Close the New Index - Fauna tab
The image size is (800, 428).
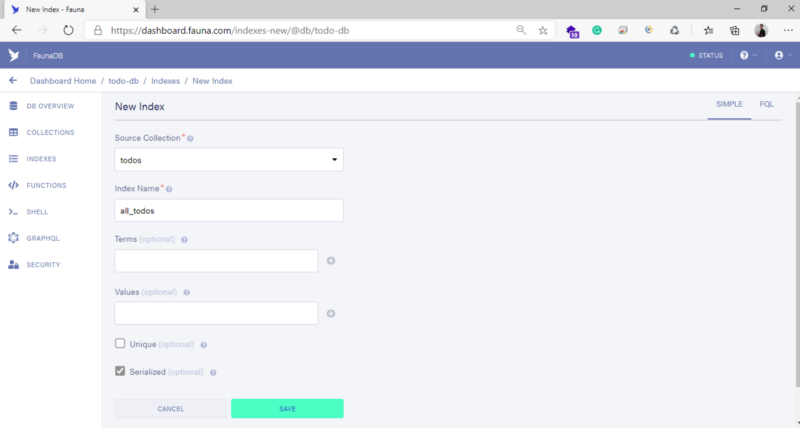tap(136, 10)
